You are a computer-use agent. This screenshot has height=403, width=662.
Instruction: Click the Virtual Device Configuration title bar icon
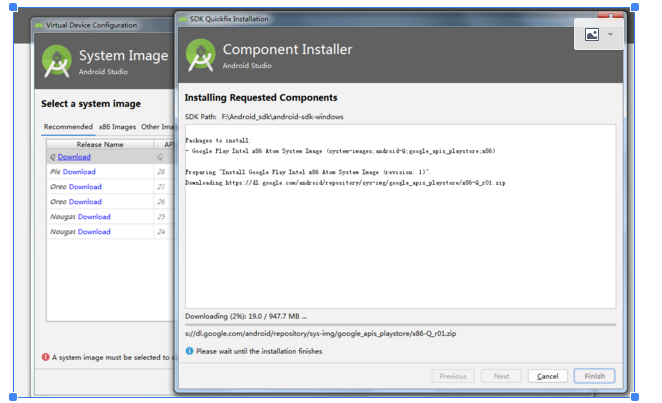click(x=39, y=25)
